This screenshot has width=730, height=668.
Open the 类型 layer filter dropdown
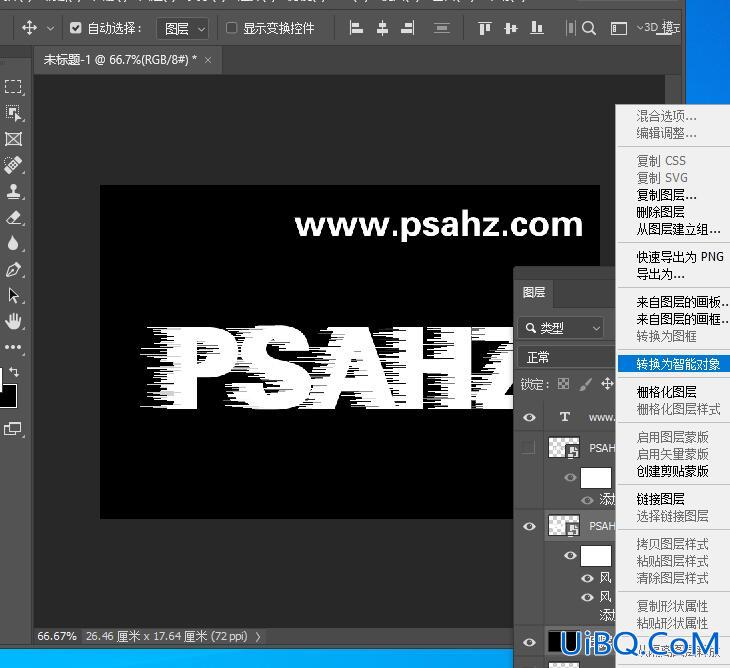[x=561, y=328]
